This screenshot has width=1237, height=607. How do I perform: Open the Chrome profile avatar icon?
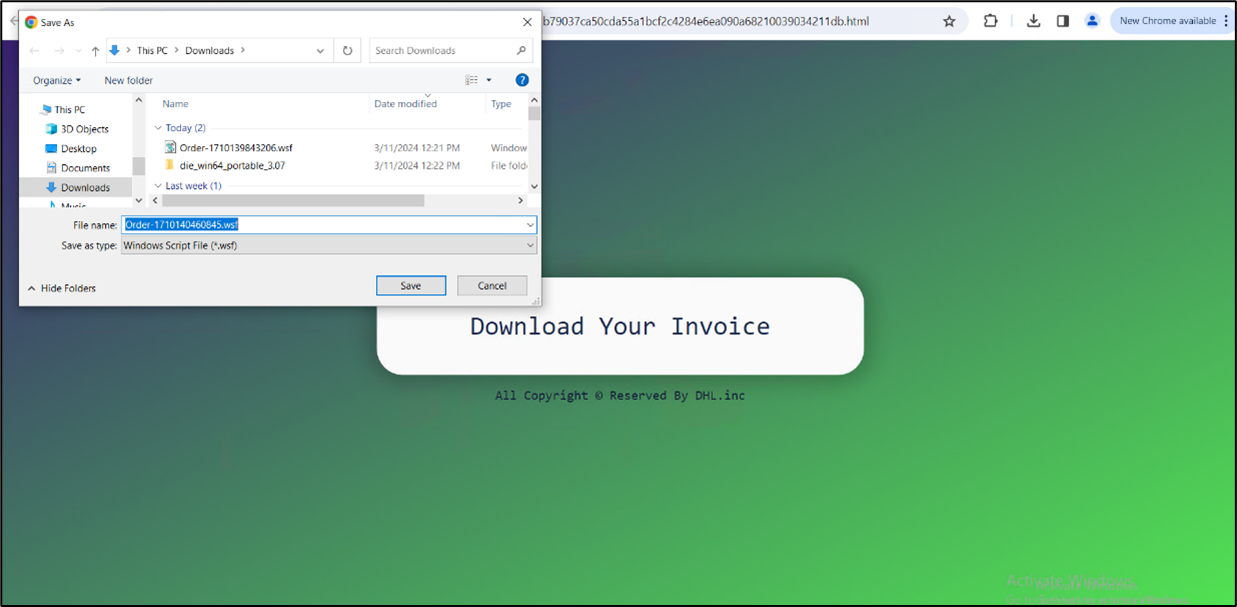(1092, 21)
